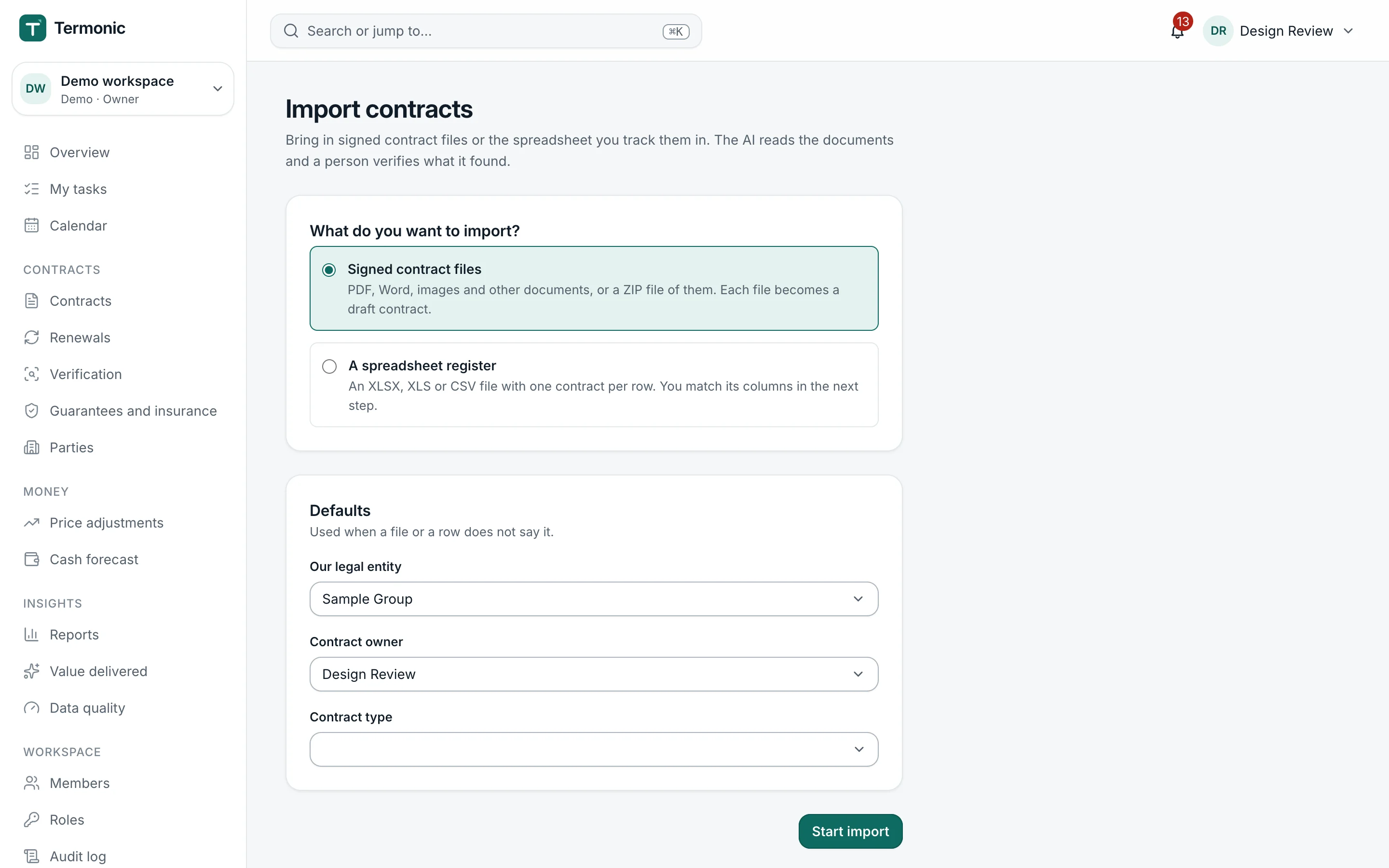Screen dimensions: 1389x868
Task: Click the Verification scan icon
Action: point(31,374)
